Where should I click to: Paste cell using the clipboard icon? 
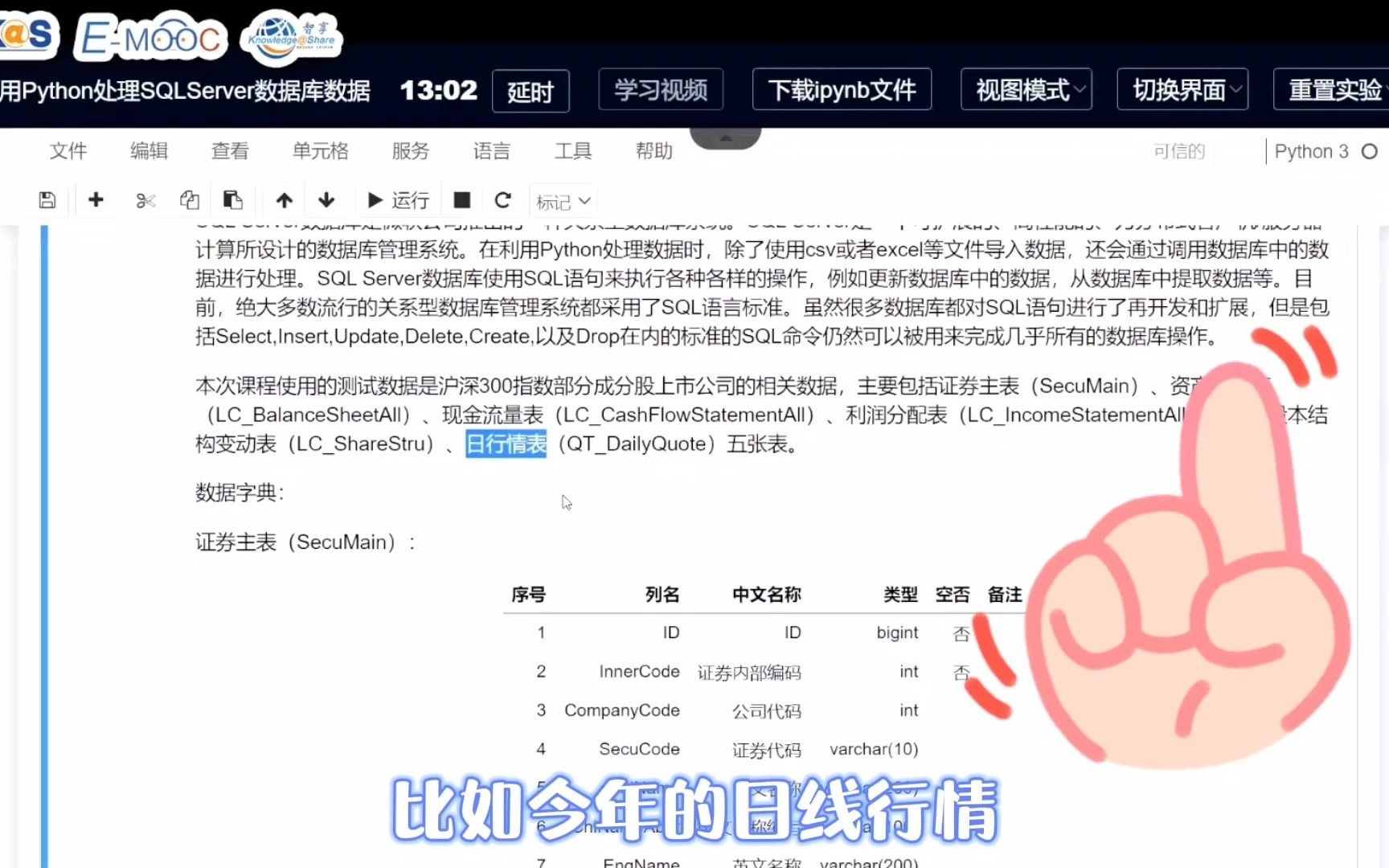(x=233, y=200)
